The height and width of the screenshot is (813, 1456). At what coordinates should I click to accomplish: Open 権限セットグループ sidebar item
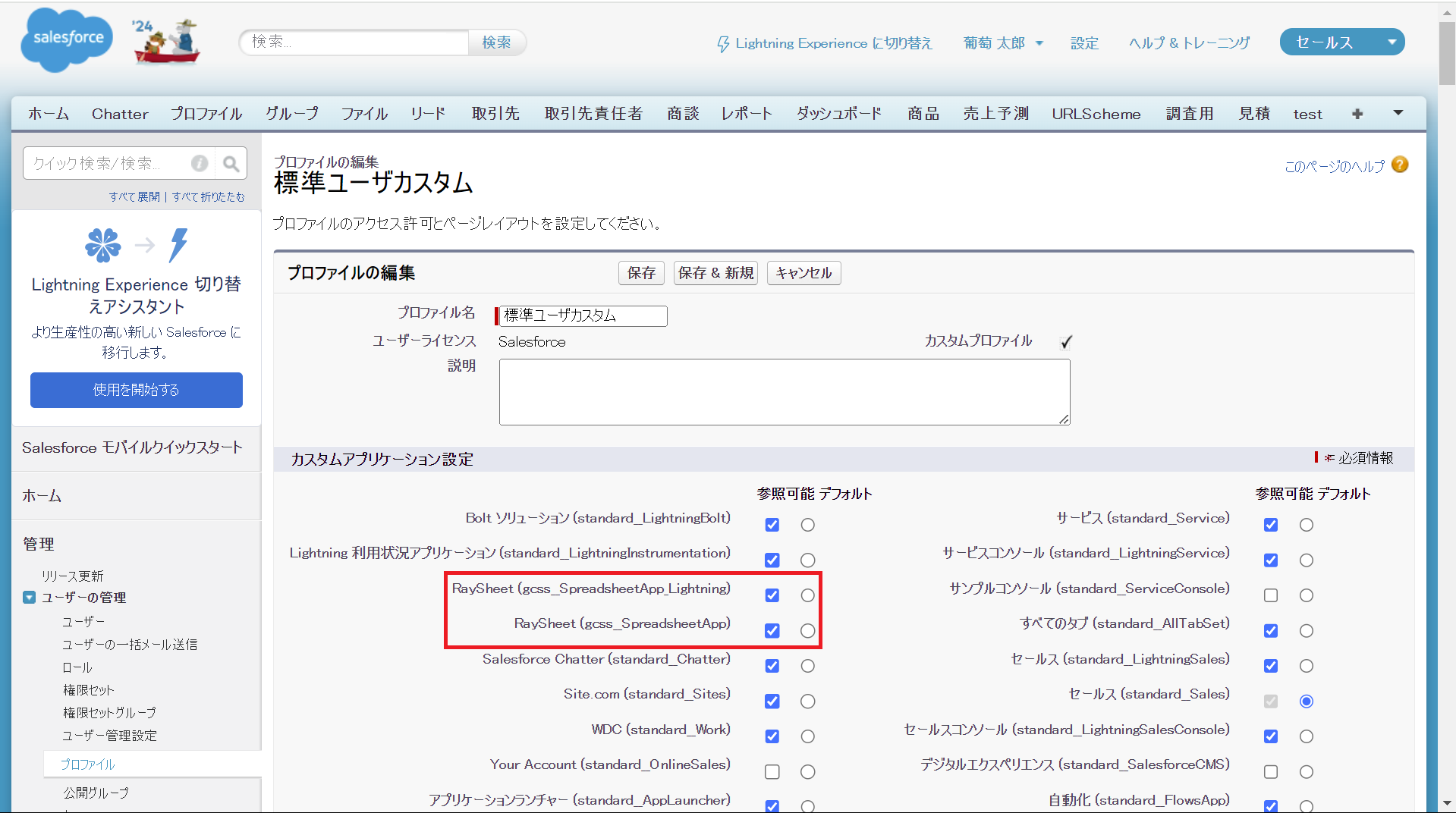pos(109,713)
